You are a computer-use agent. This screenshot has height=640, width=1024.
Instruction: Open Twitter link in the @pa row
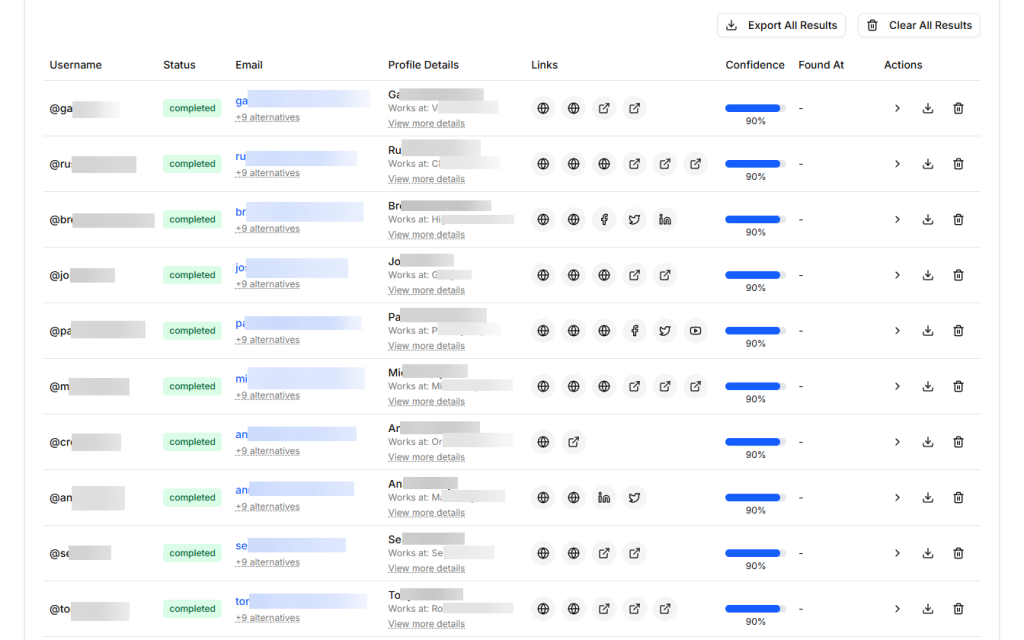pyautogui.click(x=665, y=331)
